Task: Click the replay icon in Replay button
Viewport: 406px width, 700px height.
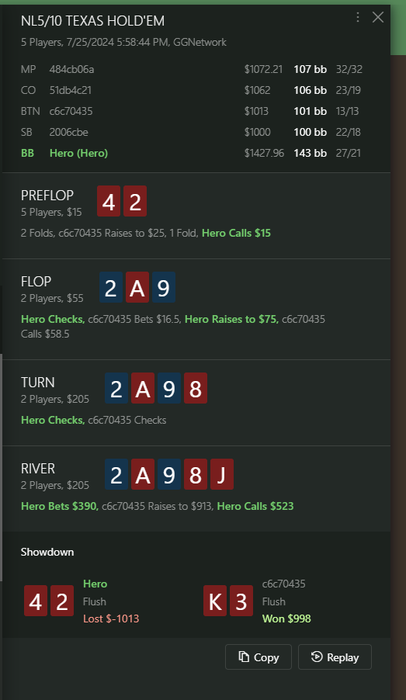Action: pyautogui.click(x=317, y=657)
